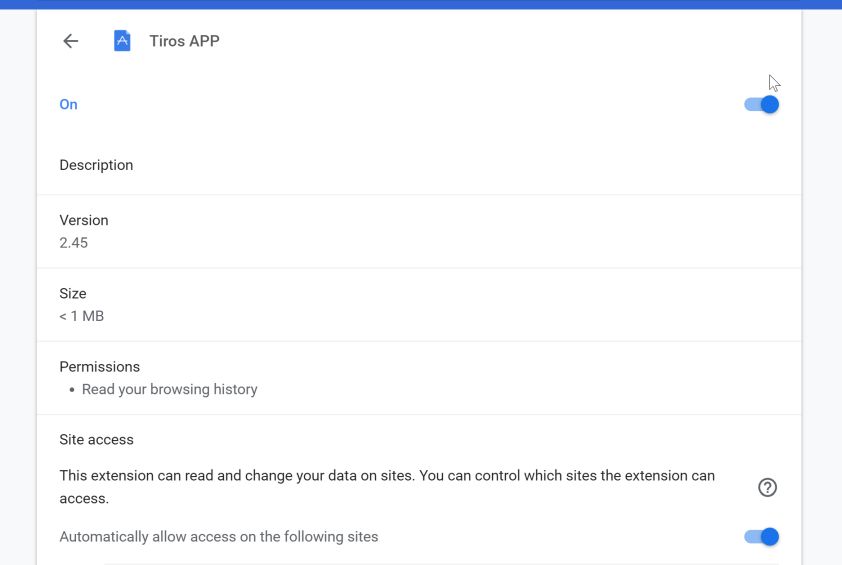
Task: Click the Version label
Action: pyautogui.click(x=84, y=220)
